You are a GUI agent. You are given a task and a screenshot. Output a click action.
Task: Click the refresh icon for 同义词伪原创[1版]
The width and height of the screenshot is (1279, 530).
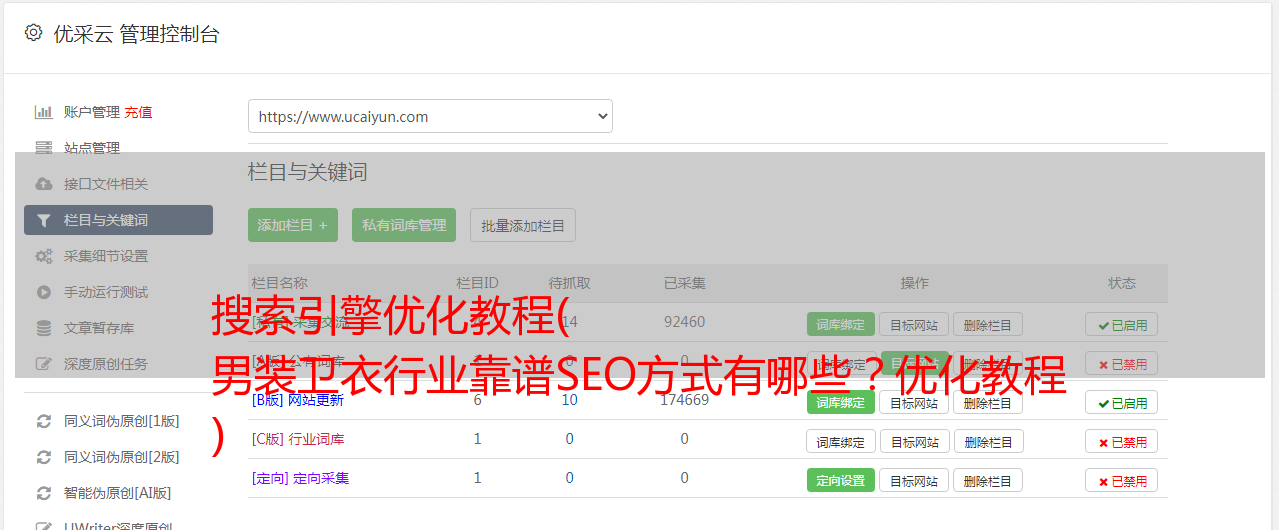(43, 421)
